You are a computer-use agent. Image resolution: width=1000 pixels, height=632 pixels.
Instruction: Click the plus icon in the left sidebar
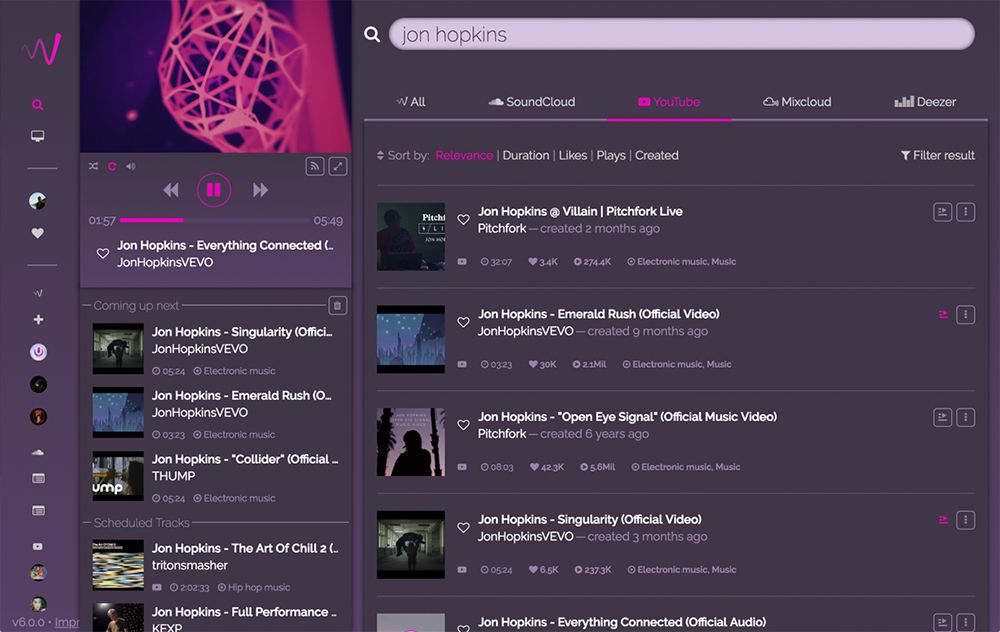click(x=38, y=320)
